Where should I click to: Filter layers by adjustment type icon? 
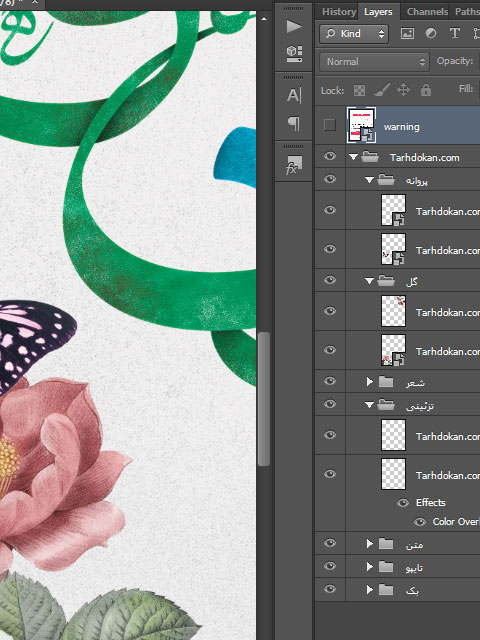431,33
